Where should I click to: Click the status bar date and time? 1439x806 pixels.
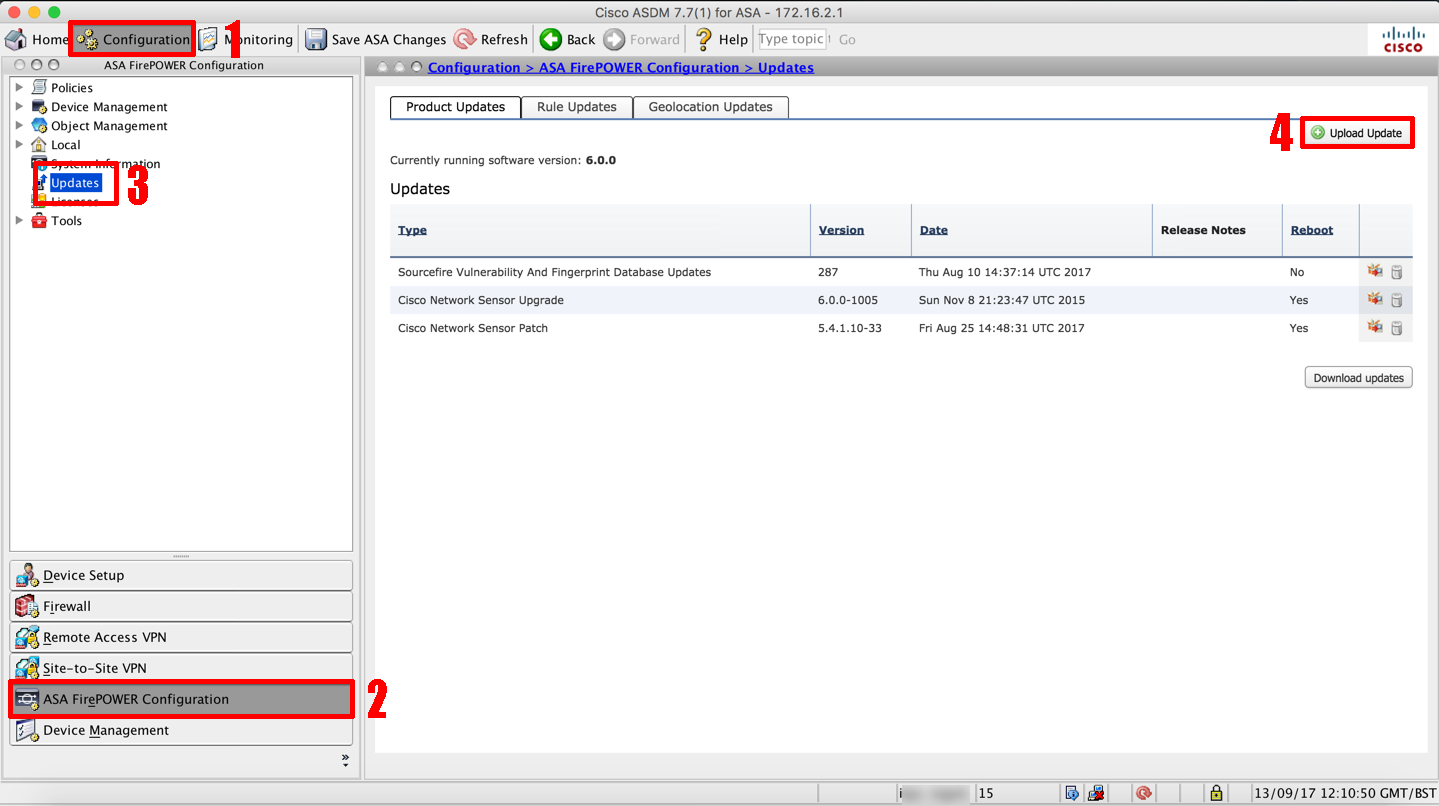(1345, 793)
